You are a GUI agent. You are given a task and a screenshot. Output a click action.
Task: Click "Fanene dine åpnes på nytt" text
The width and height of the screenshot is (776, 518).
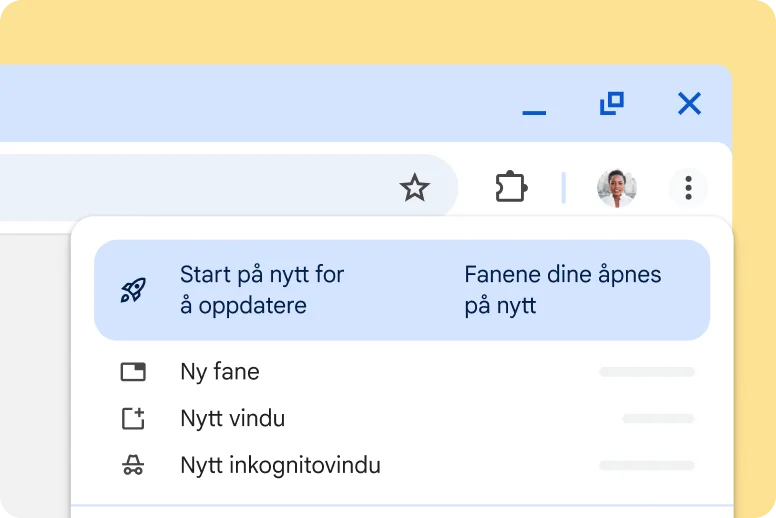tap(562, 290)
